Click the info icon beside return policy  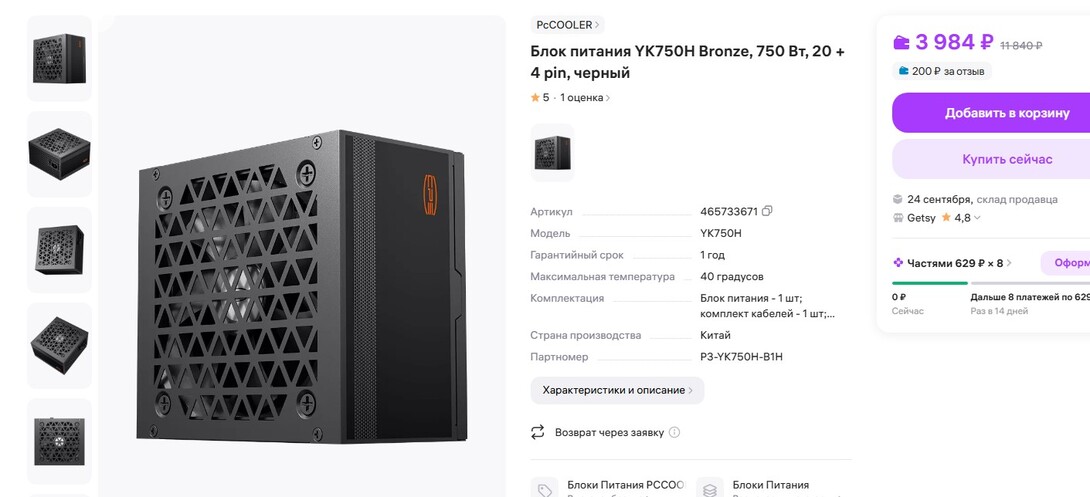click(x=674, y=432)
